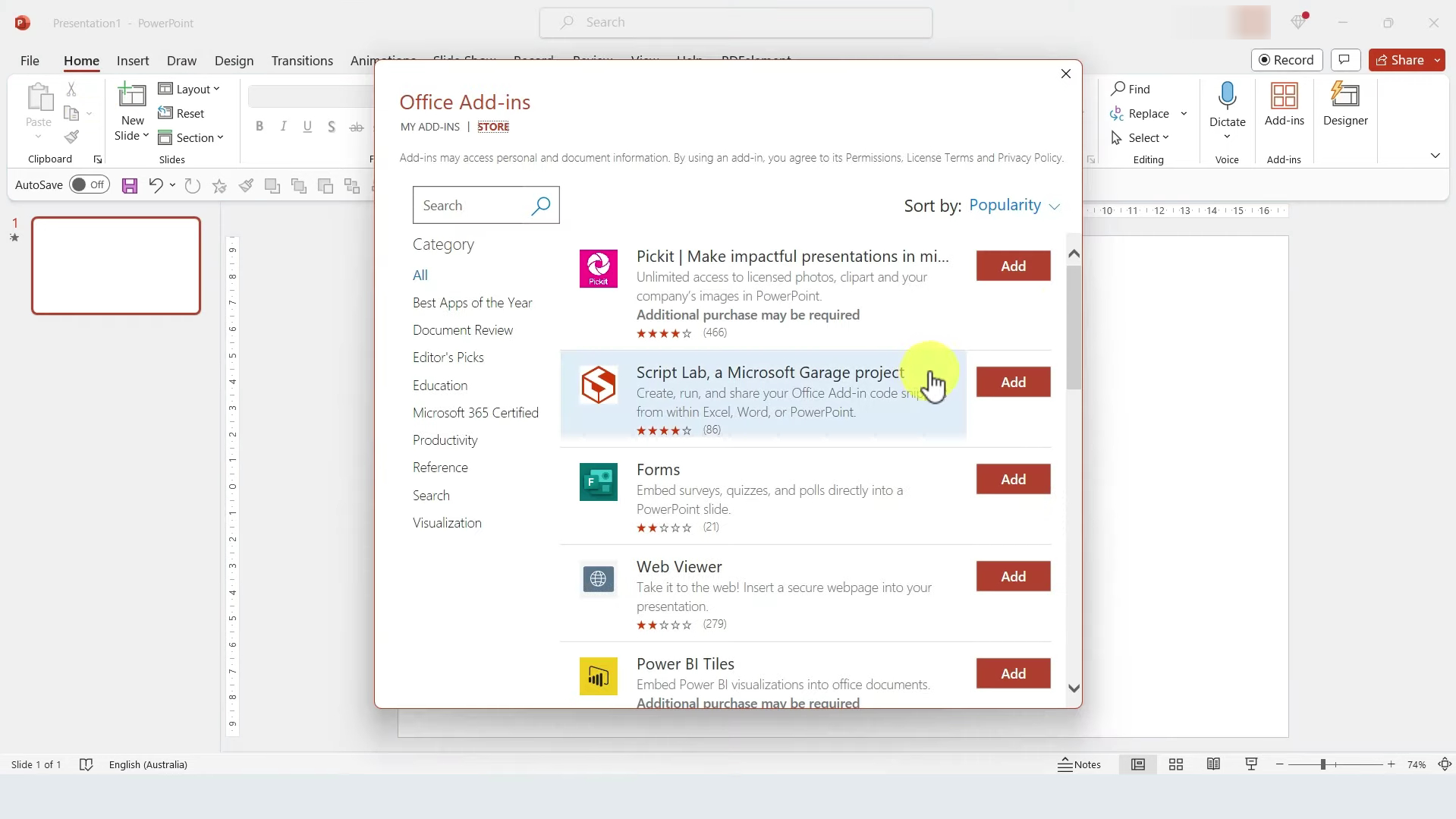Image resolution: width=1456 pixels, height=819 pixels.
Task: Click the zoom in plus button
Action: (x=1391, y=764)
